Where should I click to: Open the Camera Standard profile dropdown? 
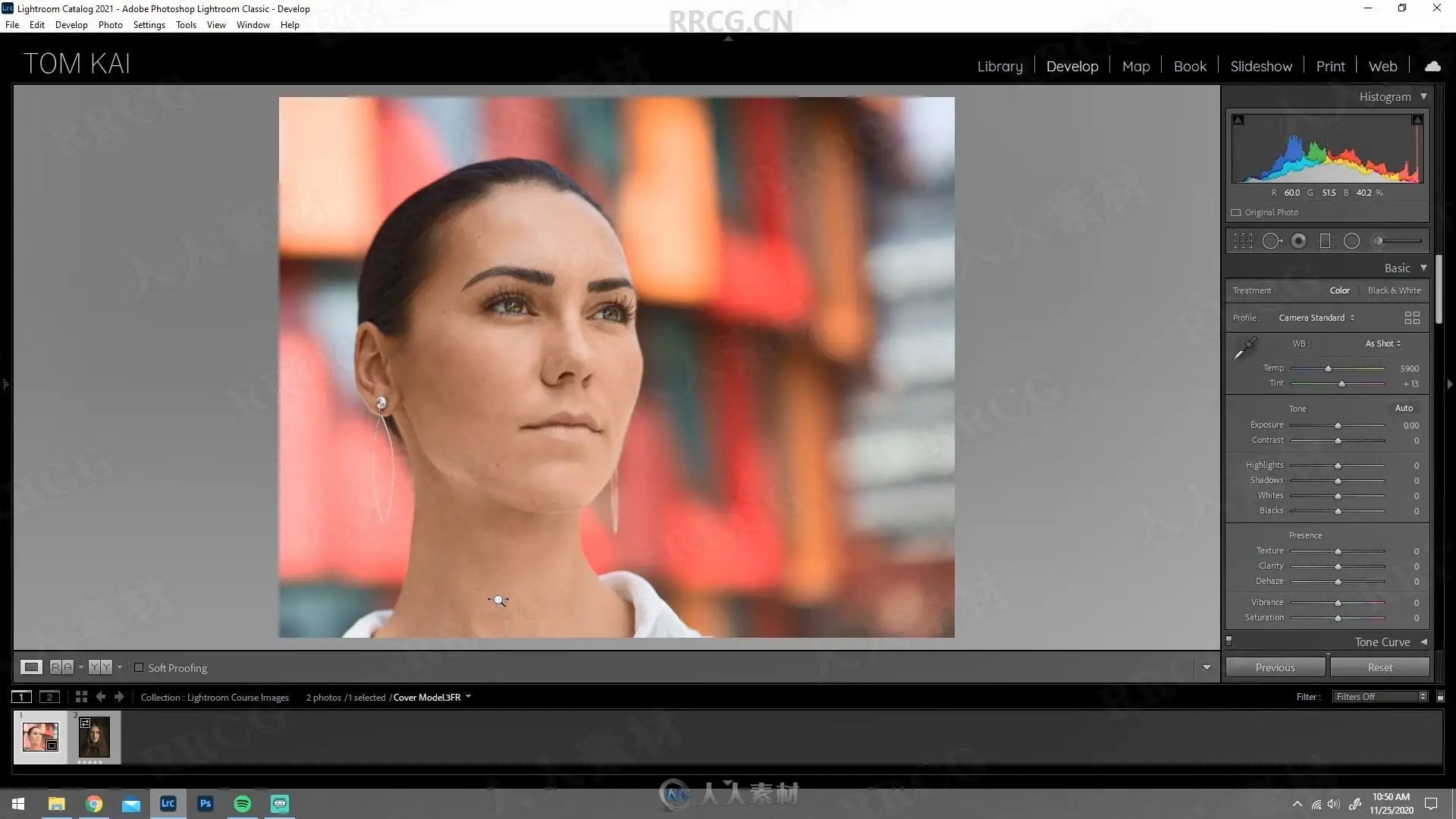click(1316, 318)
